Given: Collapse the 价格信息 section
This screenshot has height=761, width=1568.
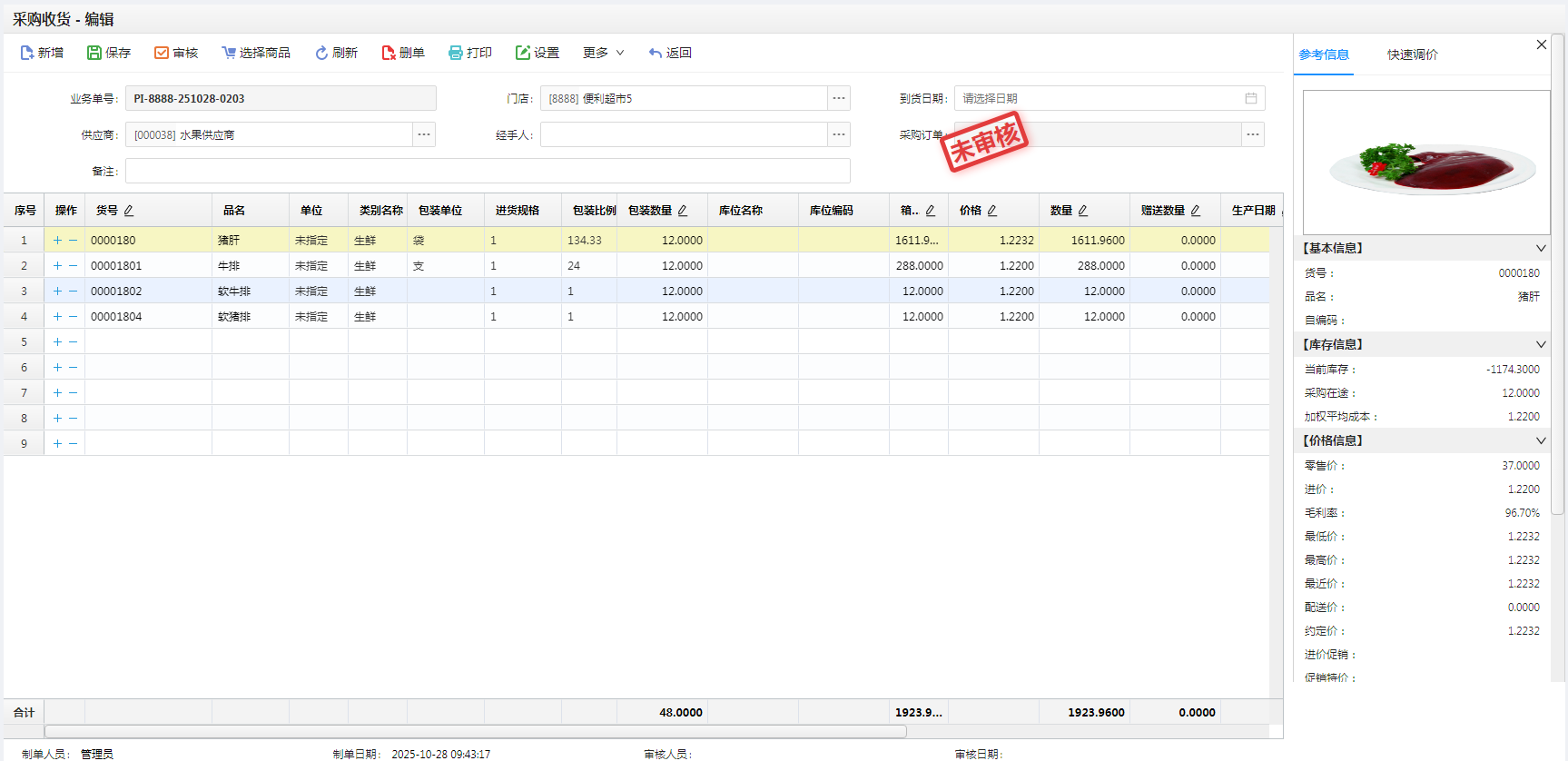Looking at the screenshot, I should tap(1540, 440).
